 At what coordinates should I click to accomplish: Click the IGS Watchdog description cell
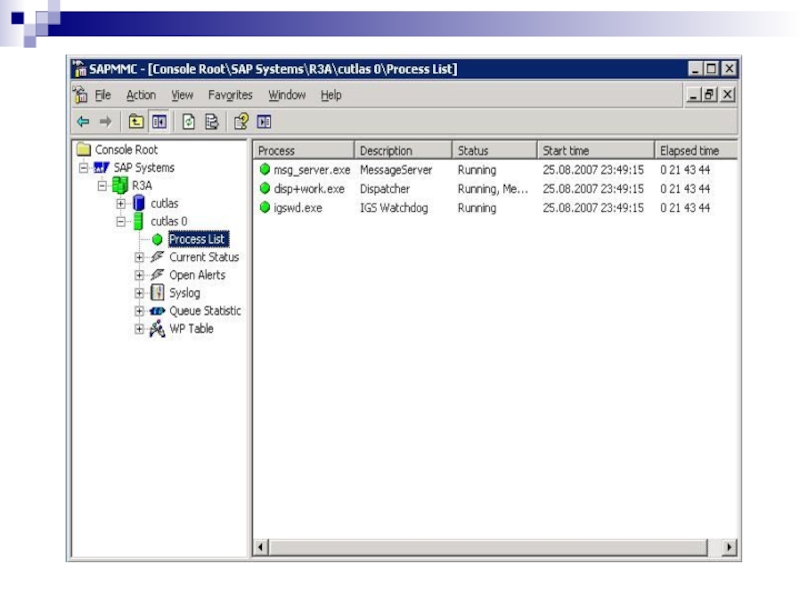pos(394,208)
